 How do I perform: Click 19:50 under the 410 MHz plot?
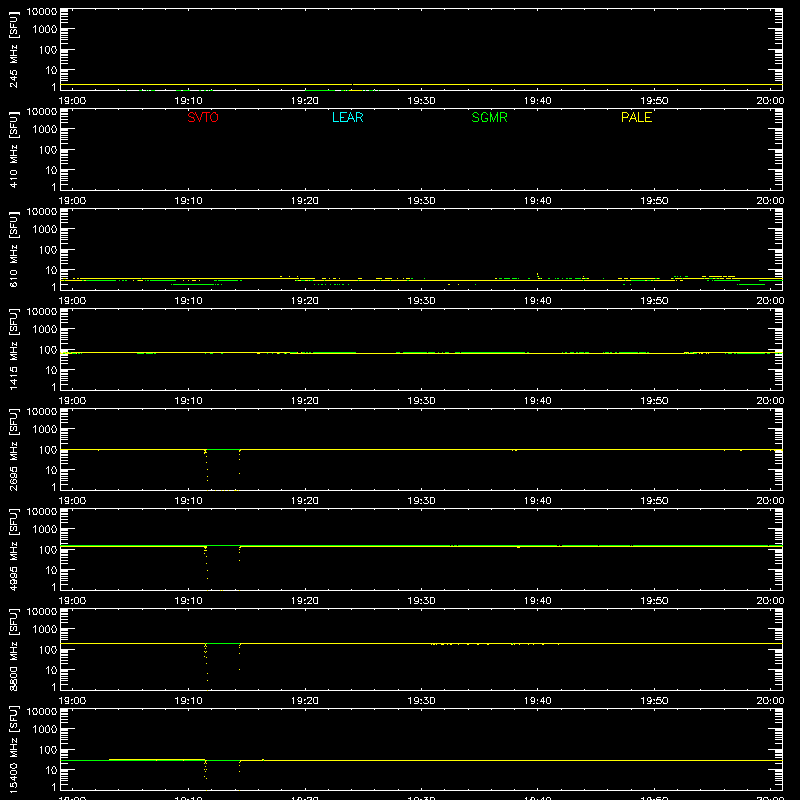pyautogui.click(x=654, y=201)
